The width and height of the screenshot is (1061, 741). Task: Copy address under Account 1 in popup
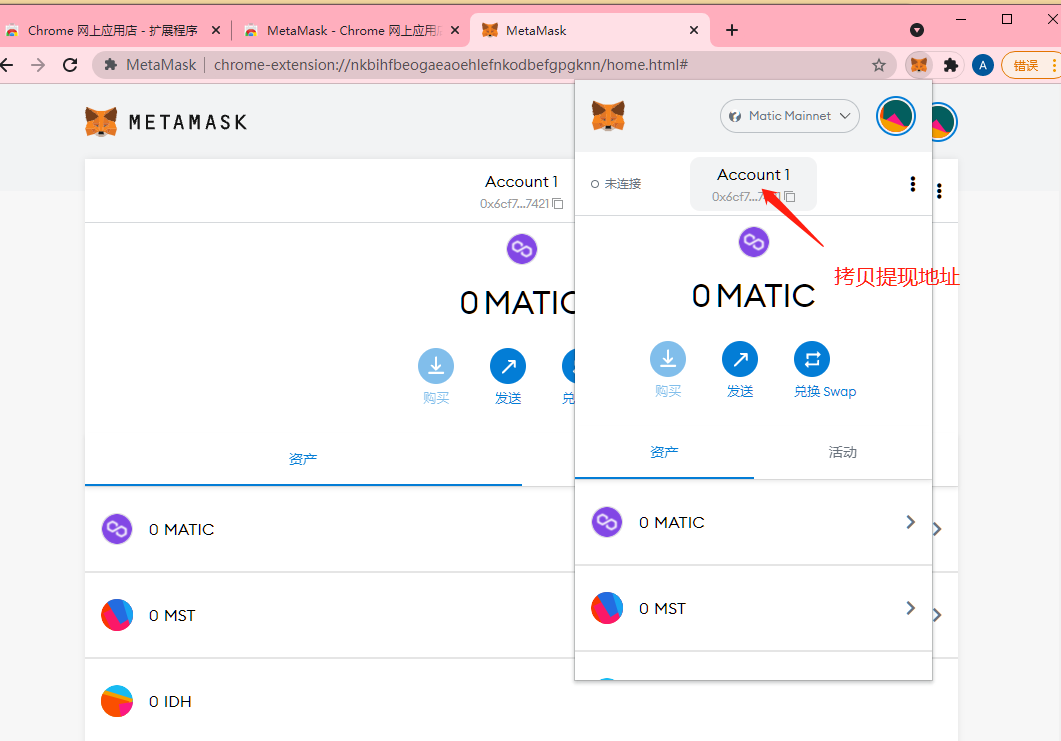(x=753, y=196)
